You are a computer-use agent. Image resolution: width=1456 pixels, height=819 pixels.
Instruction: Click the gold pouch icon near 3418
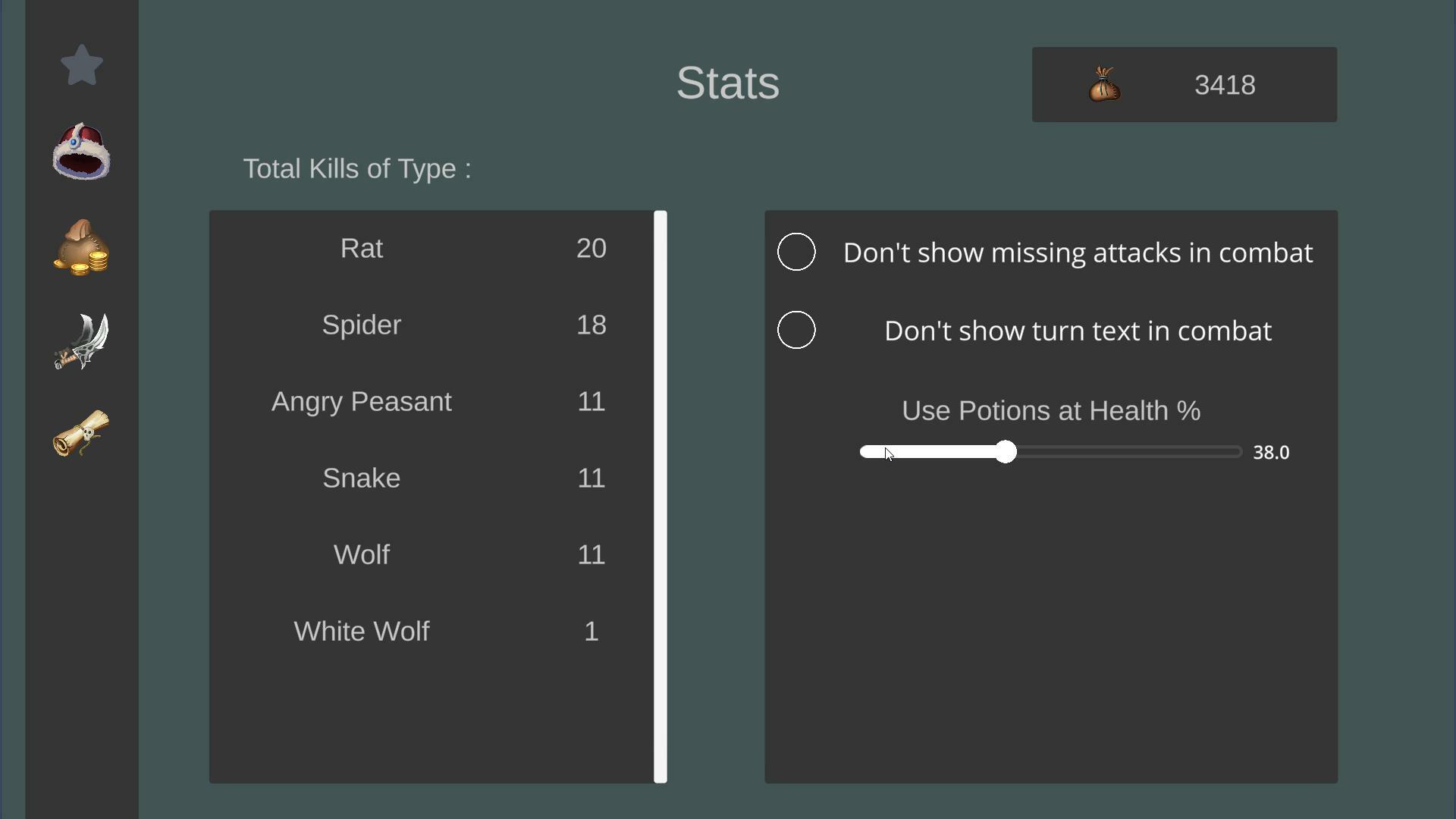coord(1104,85)
